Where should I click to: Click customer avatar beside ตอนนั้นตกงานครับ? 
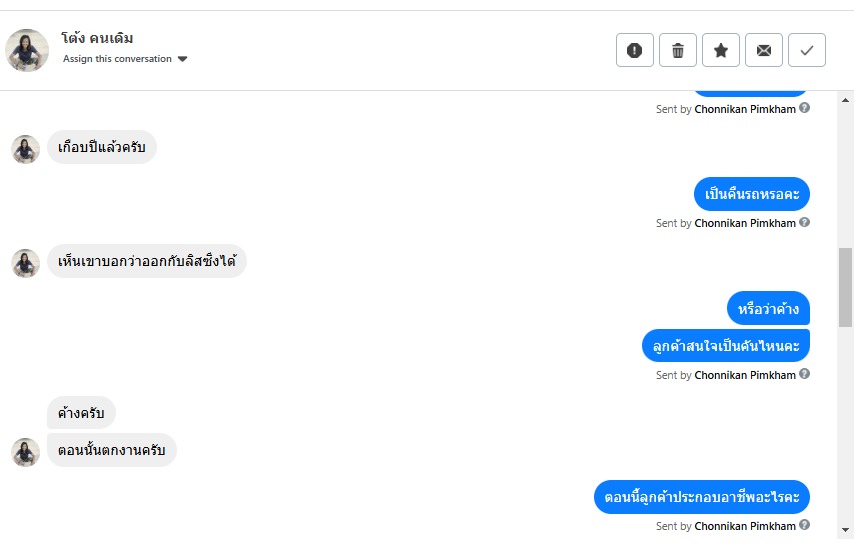tap(25, 451)
